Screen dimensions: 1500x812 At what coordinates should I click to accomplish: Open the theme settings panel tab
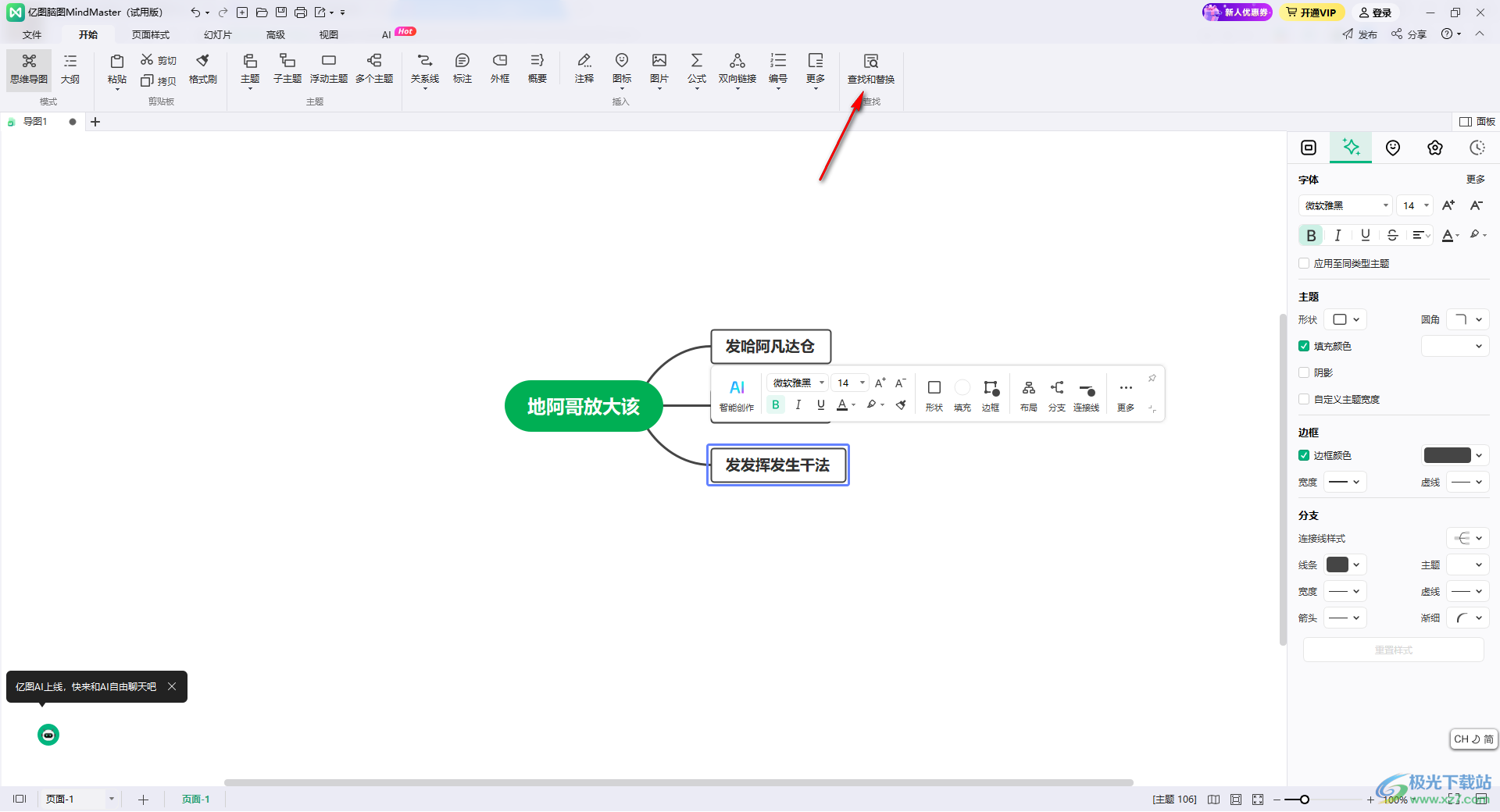1435,148
